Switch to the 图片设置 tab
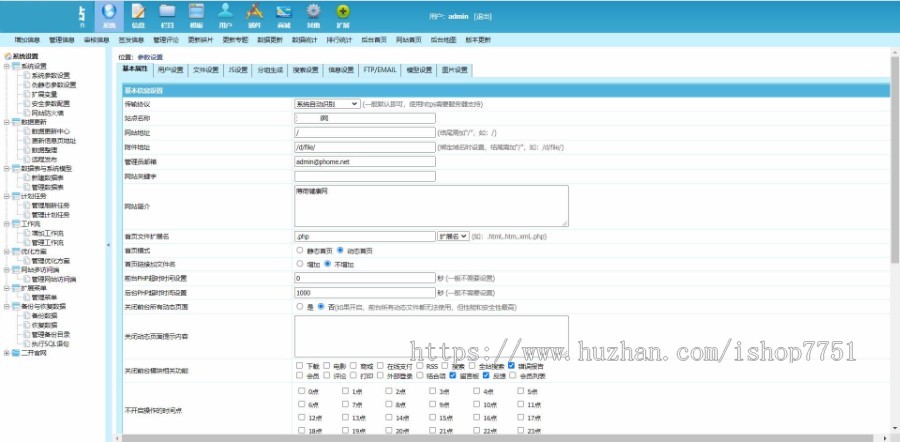Screen dimensions: 900x442 click(454, 70)
